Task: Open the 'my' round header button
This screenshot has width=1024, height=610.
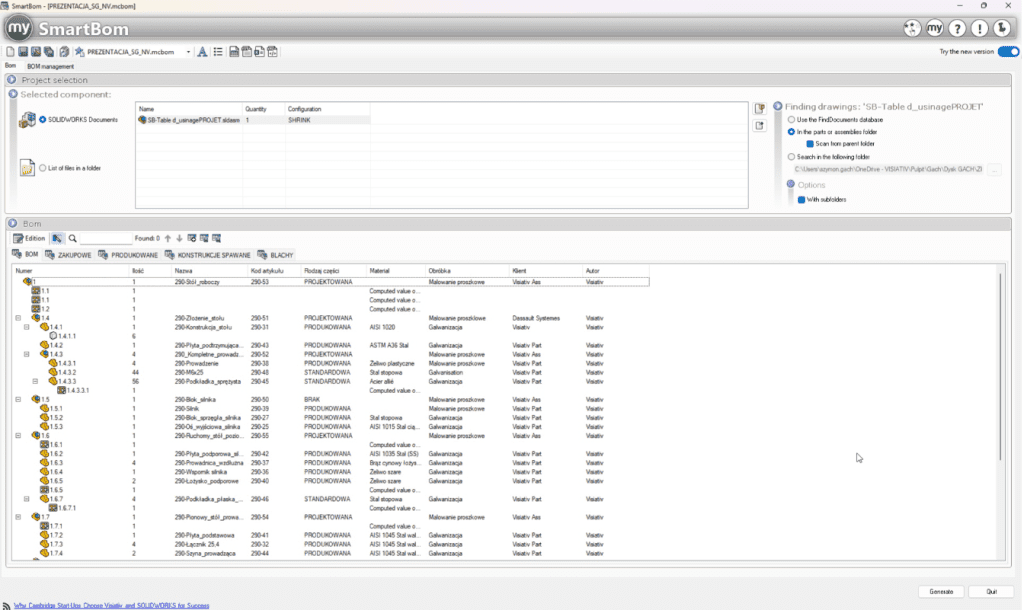Action: [x=935, y=28]
